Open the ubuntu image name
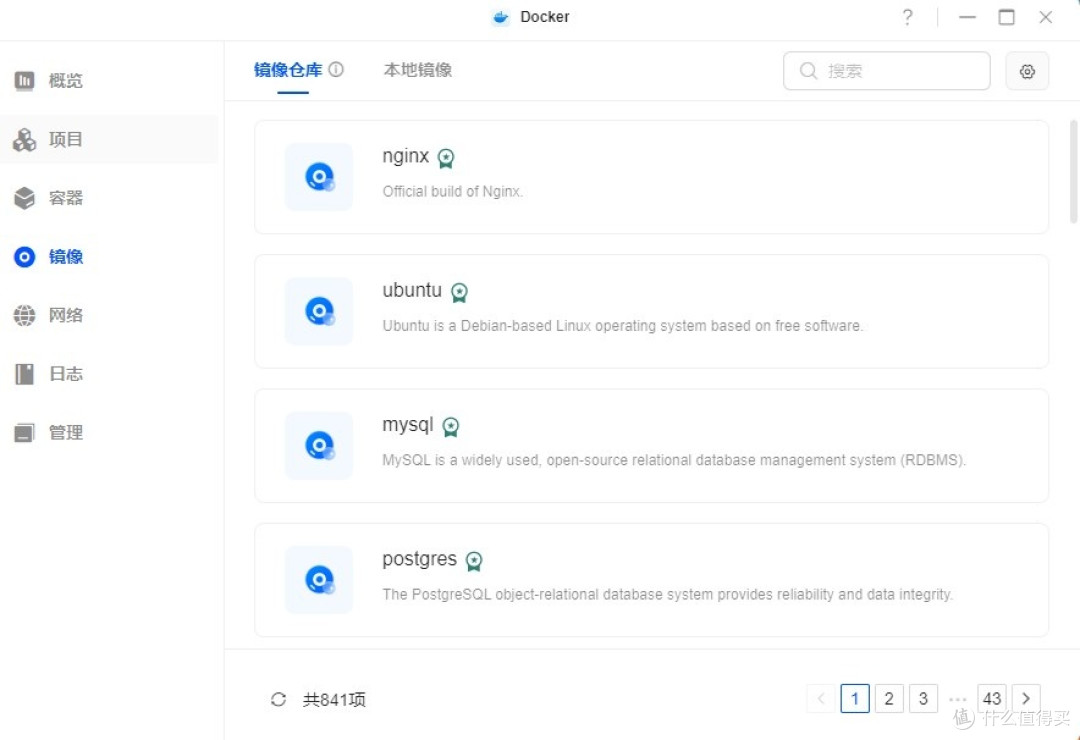Image resolution: width=1080 pixels, height=740 pixels. tap(412, 290)
